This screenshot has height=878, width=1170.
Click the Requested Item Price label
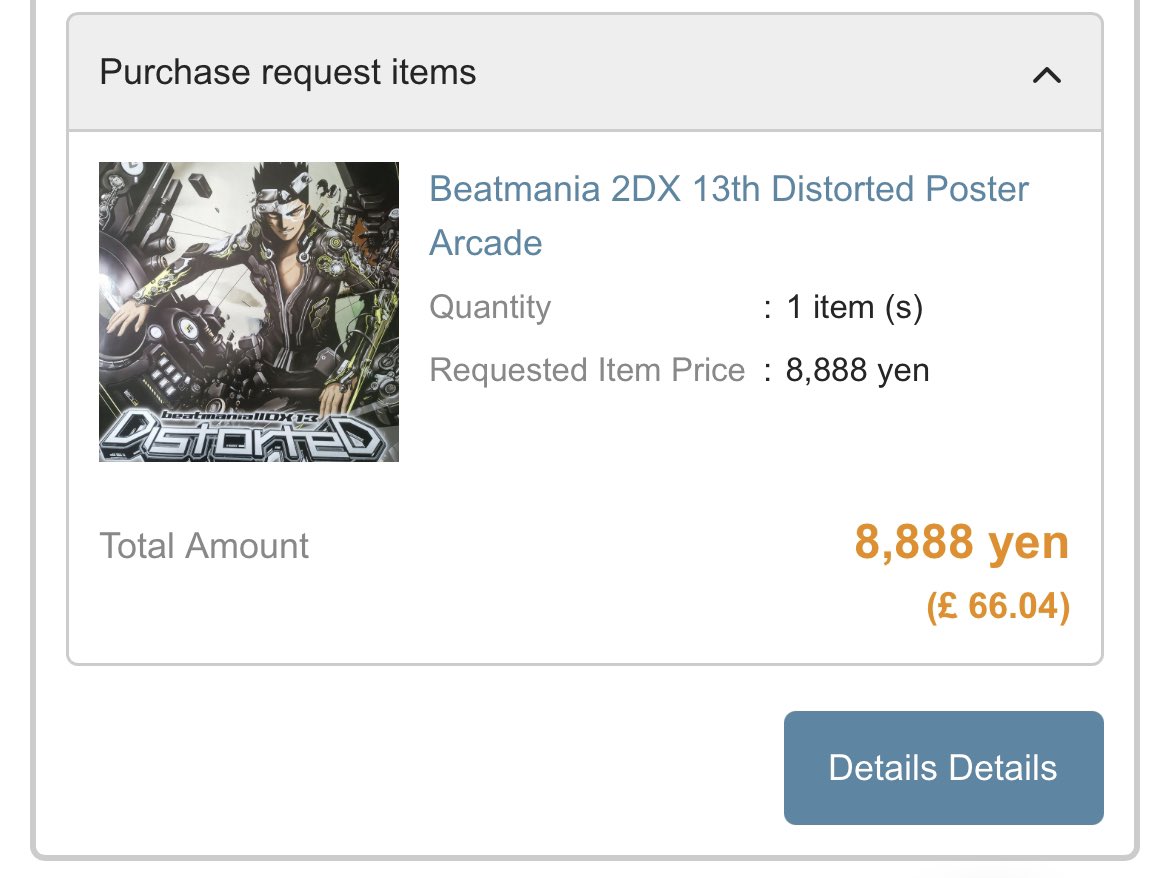[587, 370]
